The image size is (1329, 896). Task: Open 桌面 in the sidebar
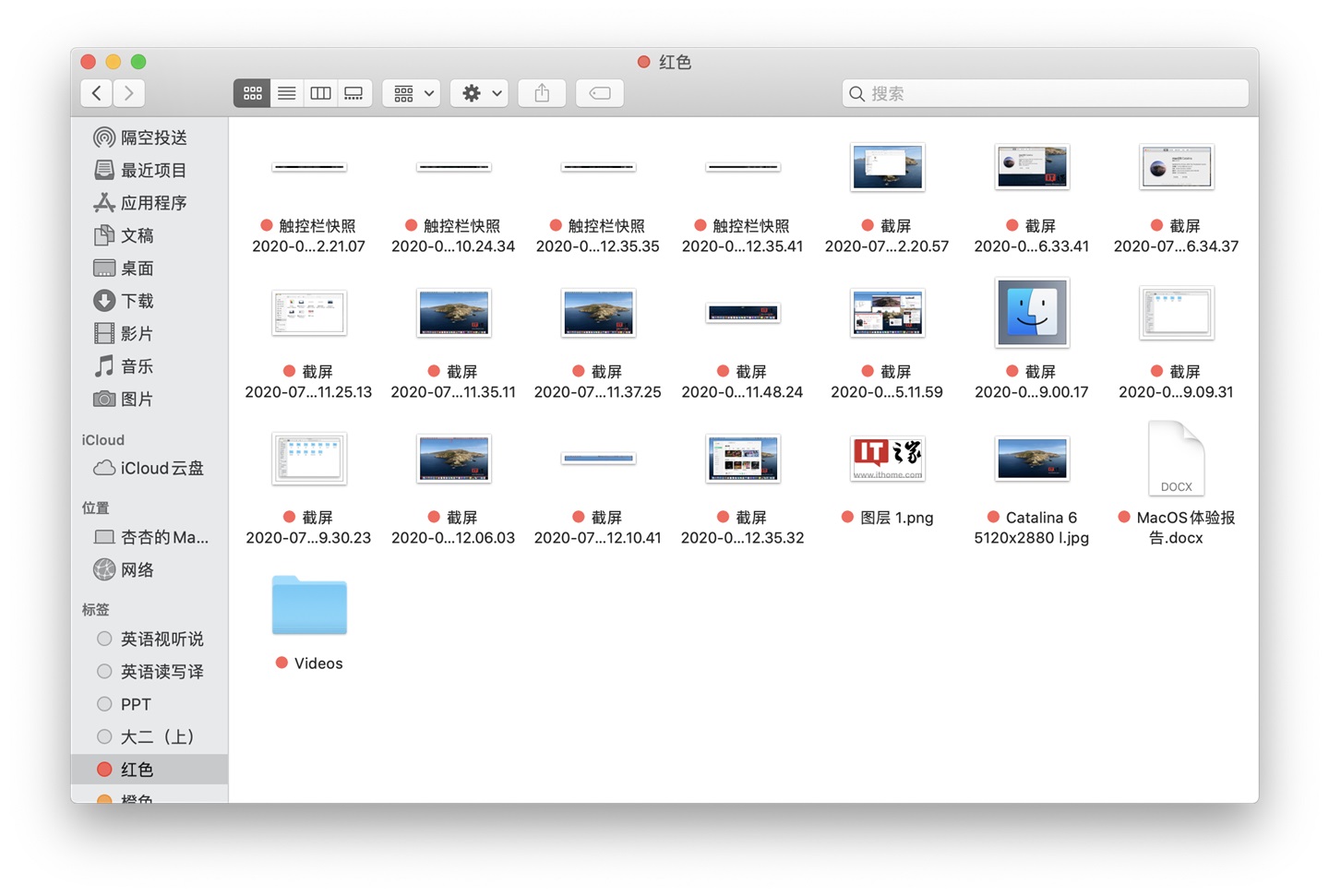(x=150, y=269)
